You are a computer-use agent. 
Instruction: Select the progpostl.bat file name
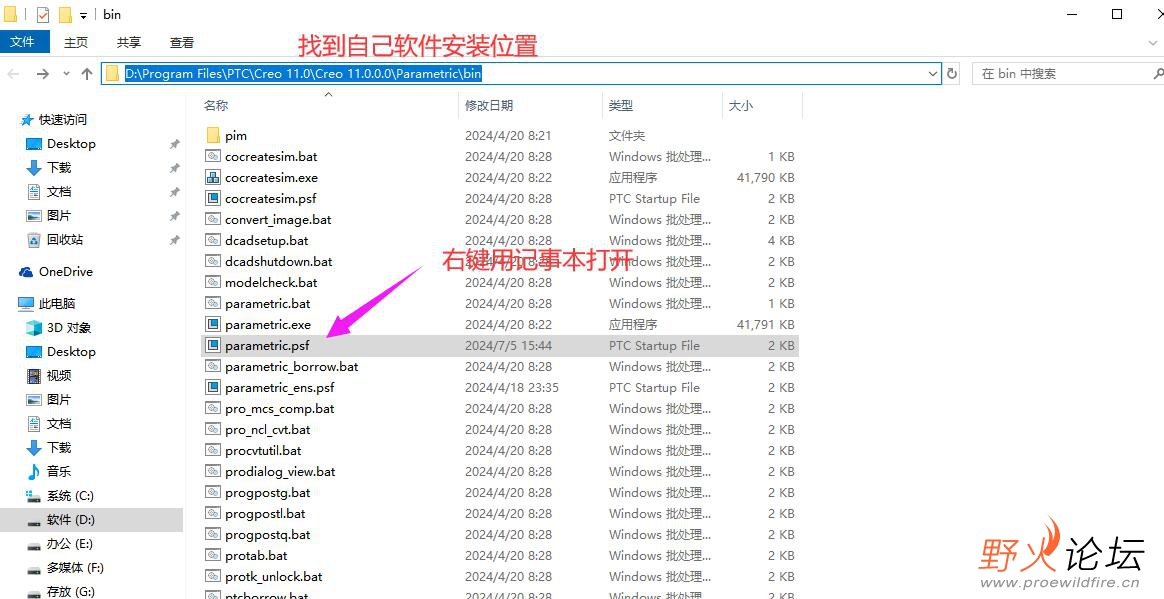tap(266, 514)
